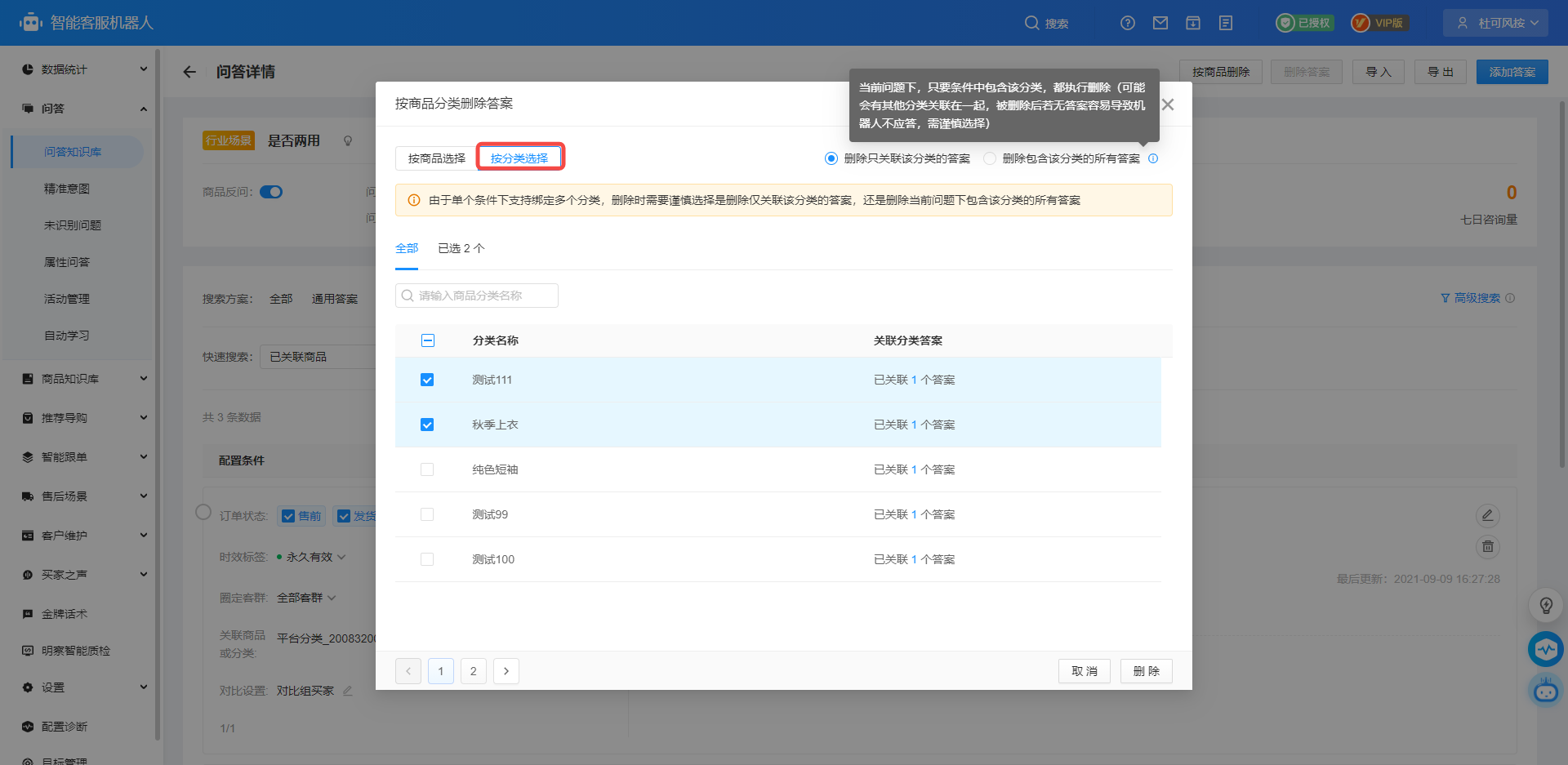Open 精准意图 in the sidebar

67,189
